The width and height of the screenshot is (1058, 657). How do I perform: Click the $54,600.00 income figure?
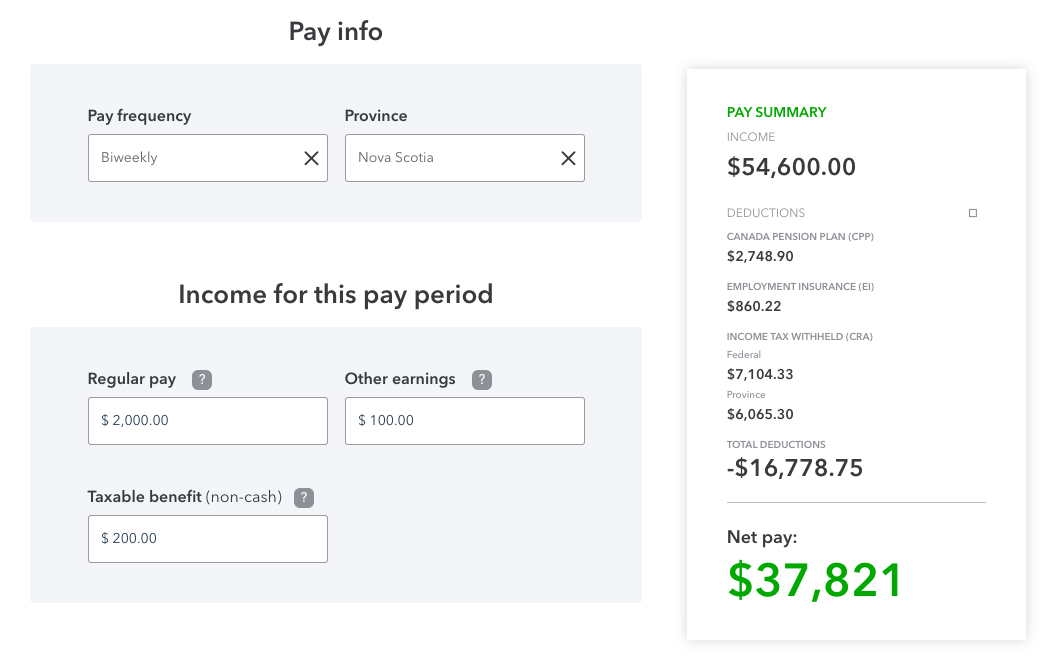pos(791,167)
